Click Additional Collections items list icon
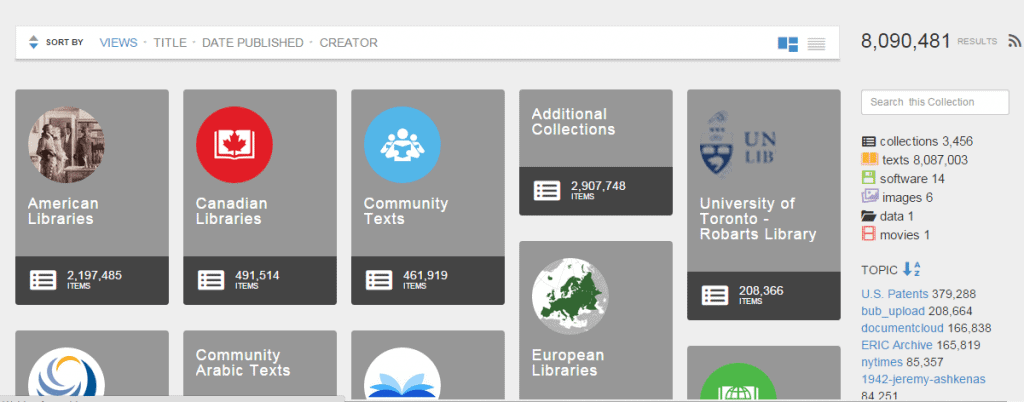This screenshot has height=402, width=1024. coord(547,191)
